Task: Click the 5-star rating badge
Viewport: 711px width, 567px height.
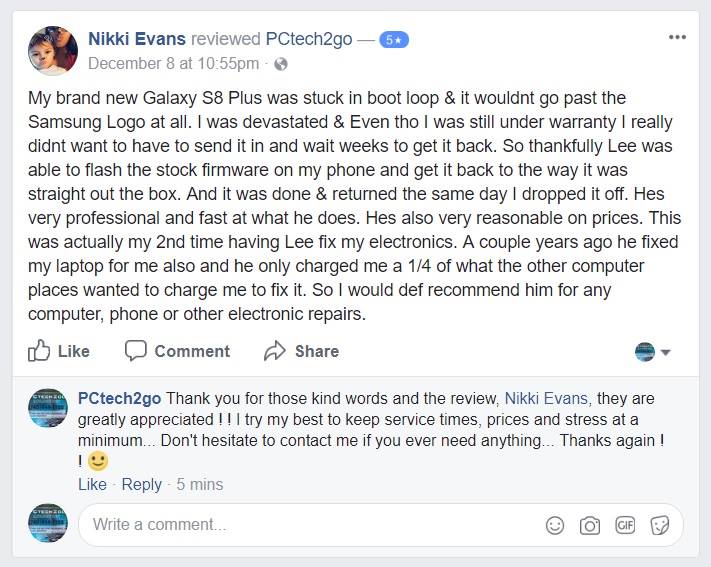Action: (393, 40)
